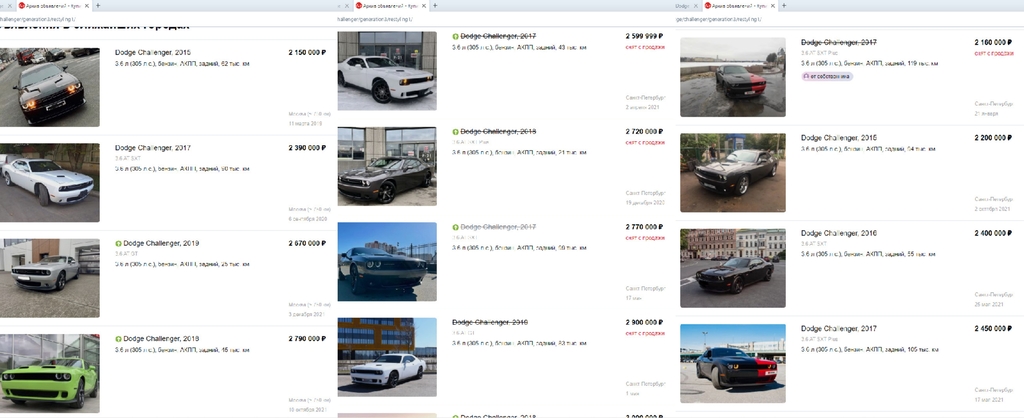Select the archive listings tab in middle window
The image size is (1024, 418).
click(x=386, y=5)
